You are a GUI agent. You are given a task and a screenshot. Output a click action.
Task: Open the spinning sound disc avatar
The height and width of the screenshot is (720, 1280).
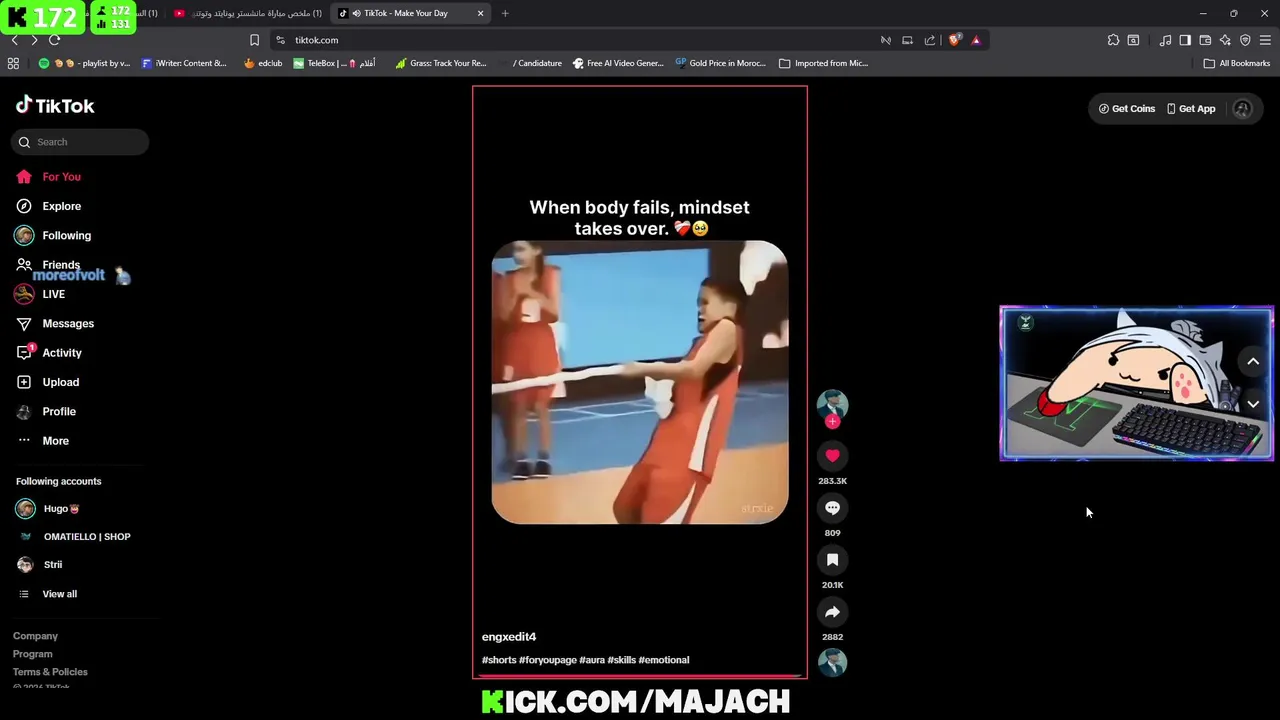[832, 662]
